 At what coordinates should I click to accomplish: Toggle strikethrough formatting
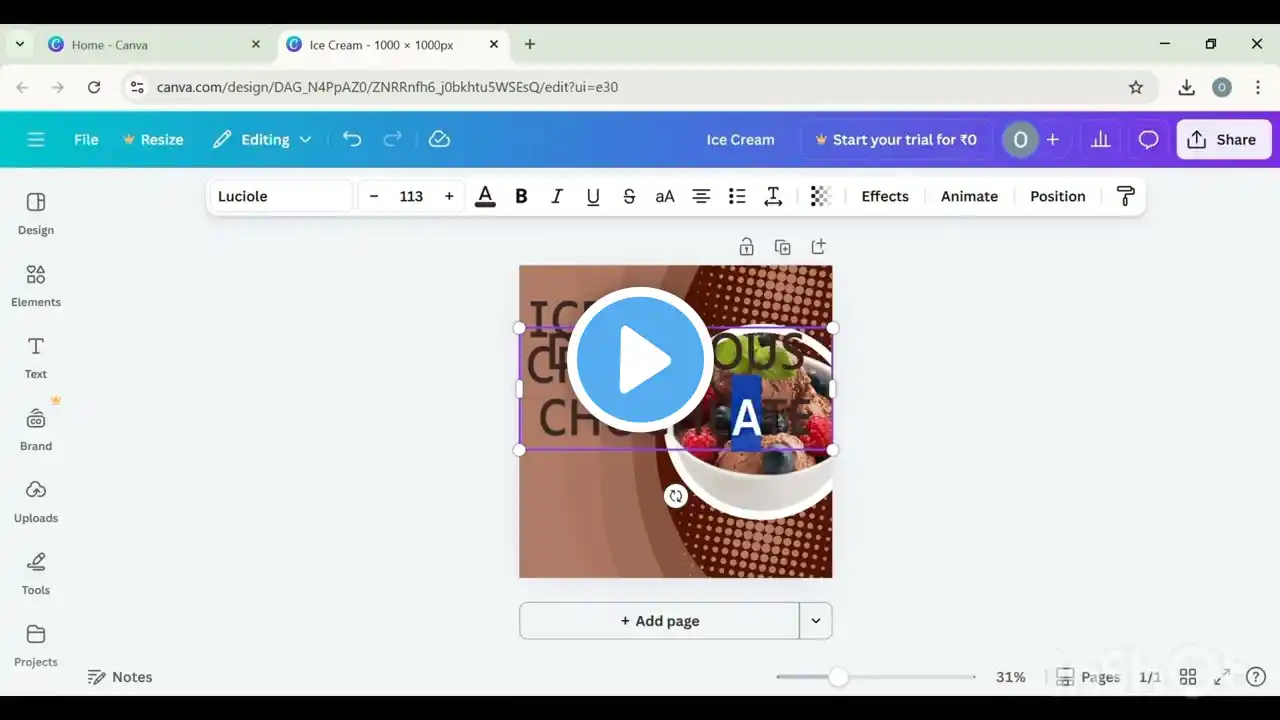pyautogui.click(x=629, y=196)
